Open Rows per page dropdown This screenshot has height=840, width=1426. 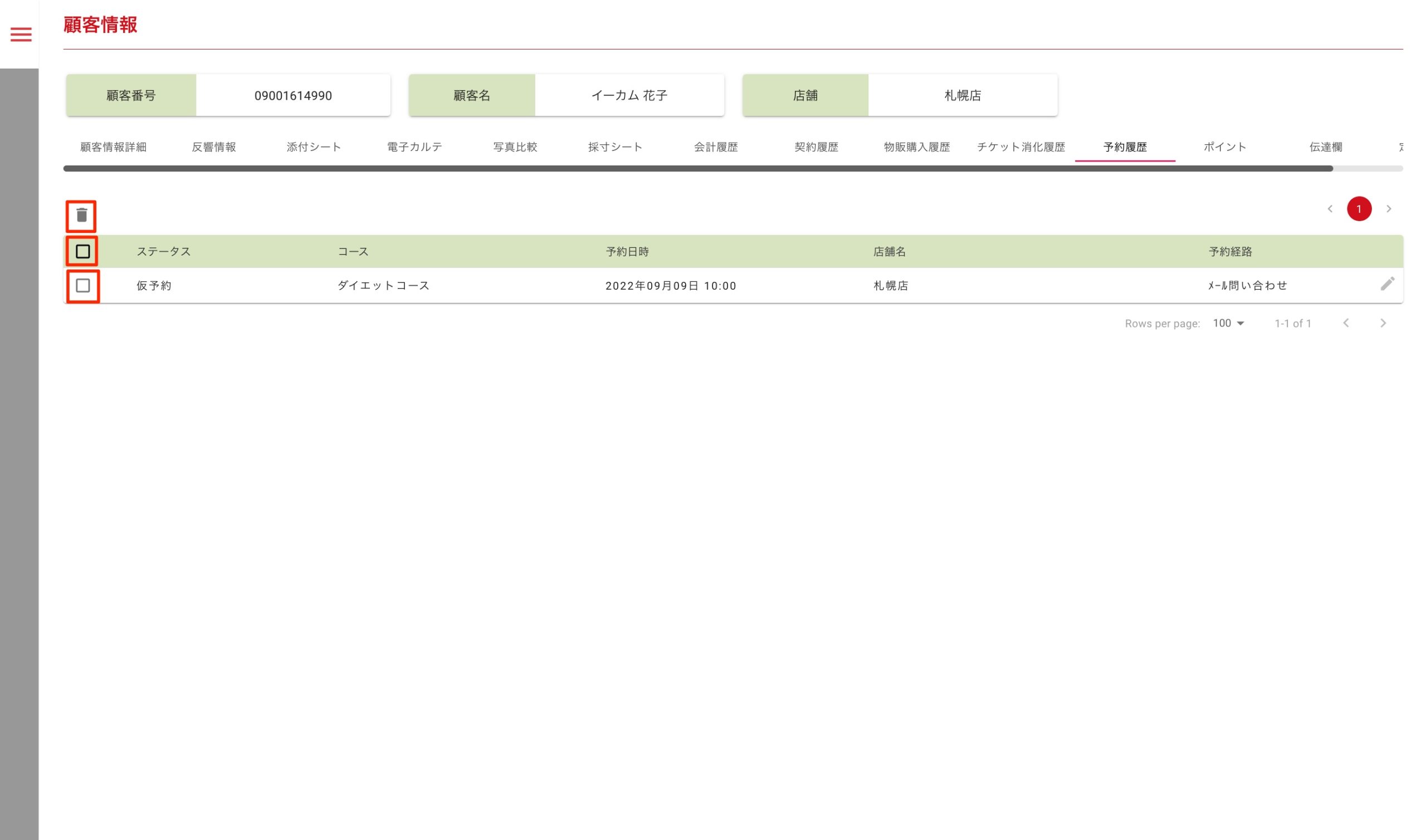click(1228, 323)
